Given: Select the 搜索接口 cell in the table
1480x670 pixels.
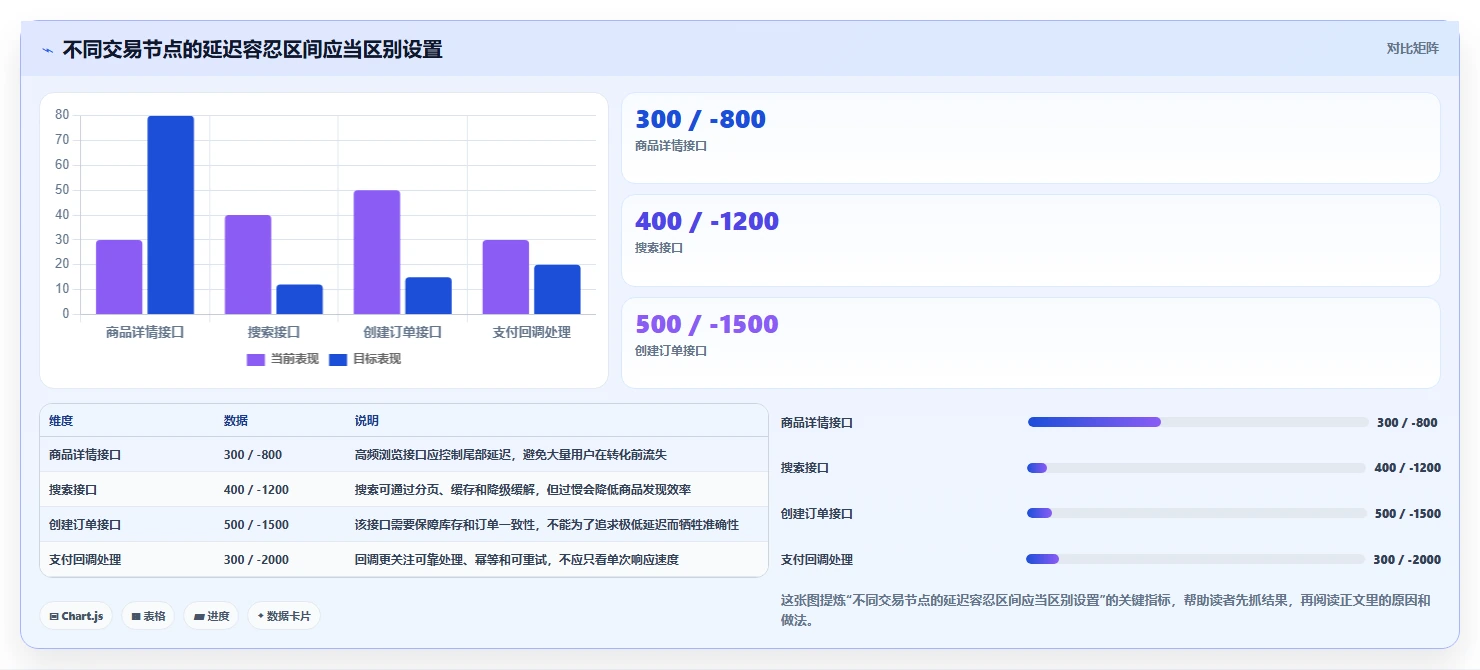Looking at the screenshot, I should [x=73, y=490].
